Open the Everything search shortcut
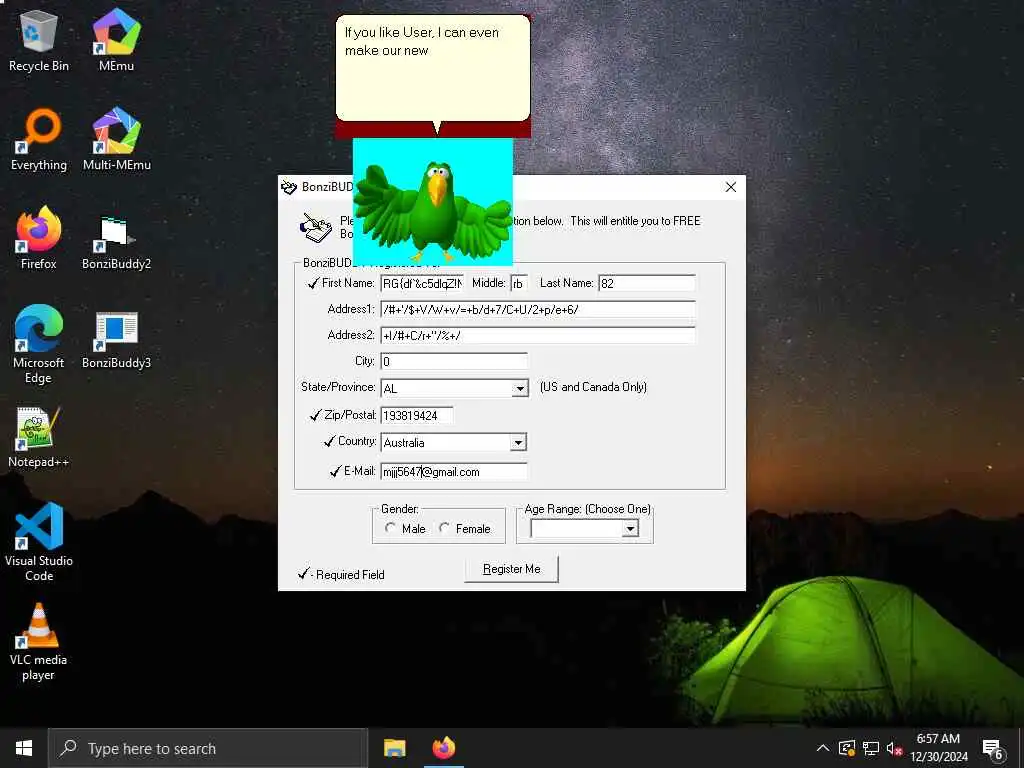This screenshot has height=768, width=1024. pos(39,140)
